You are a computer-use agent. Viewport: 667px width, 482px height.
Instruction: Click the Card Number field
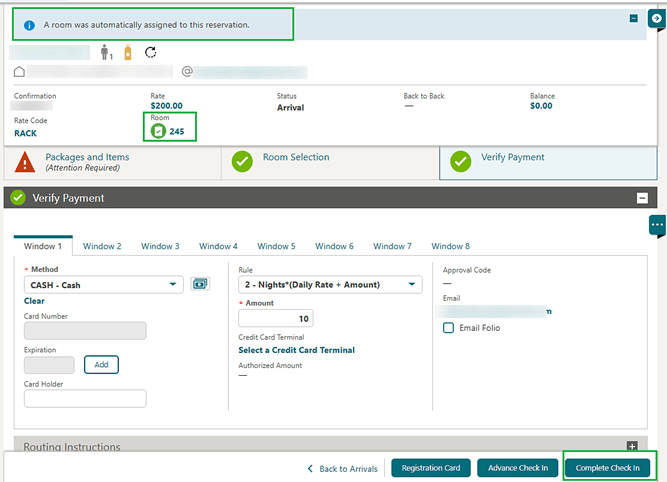pos(85,331)
